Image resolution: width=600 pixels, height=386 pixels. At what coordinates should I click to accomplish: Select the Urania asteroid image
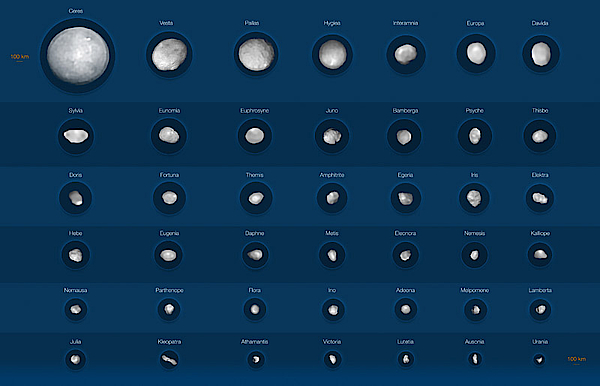click(x=540, y=360)
